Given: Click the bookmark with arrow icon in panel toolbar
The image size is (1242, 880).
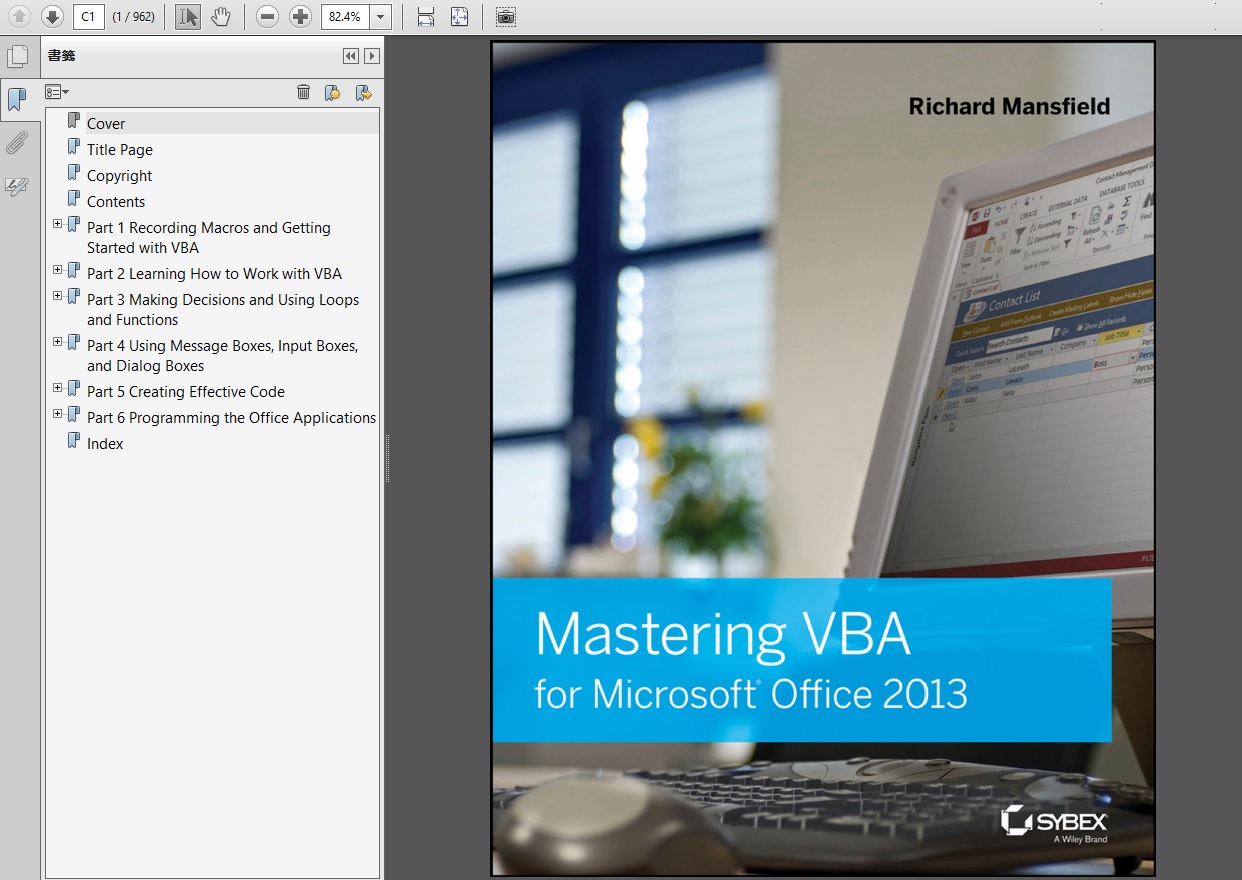Looking at the screenshot, I should 364,92.
